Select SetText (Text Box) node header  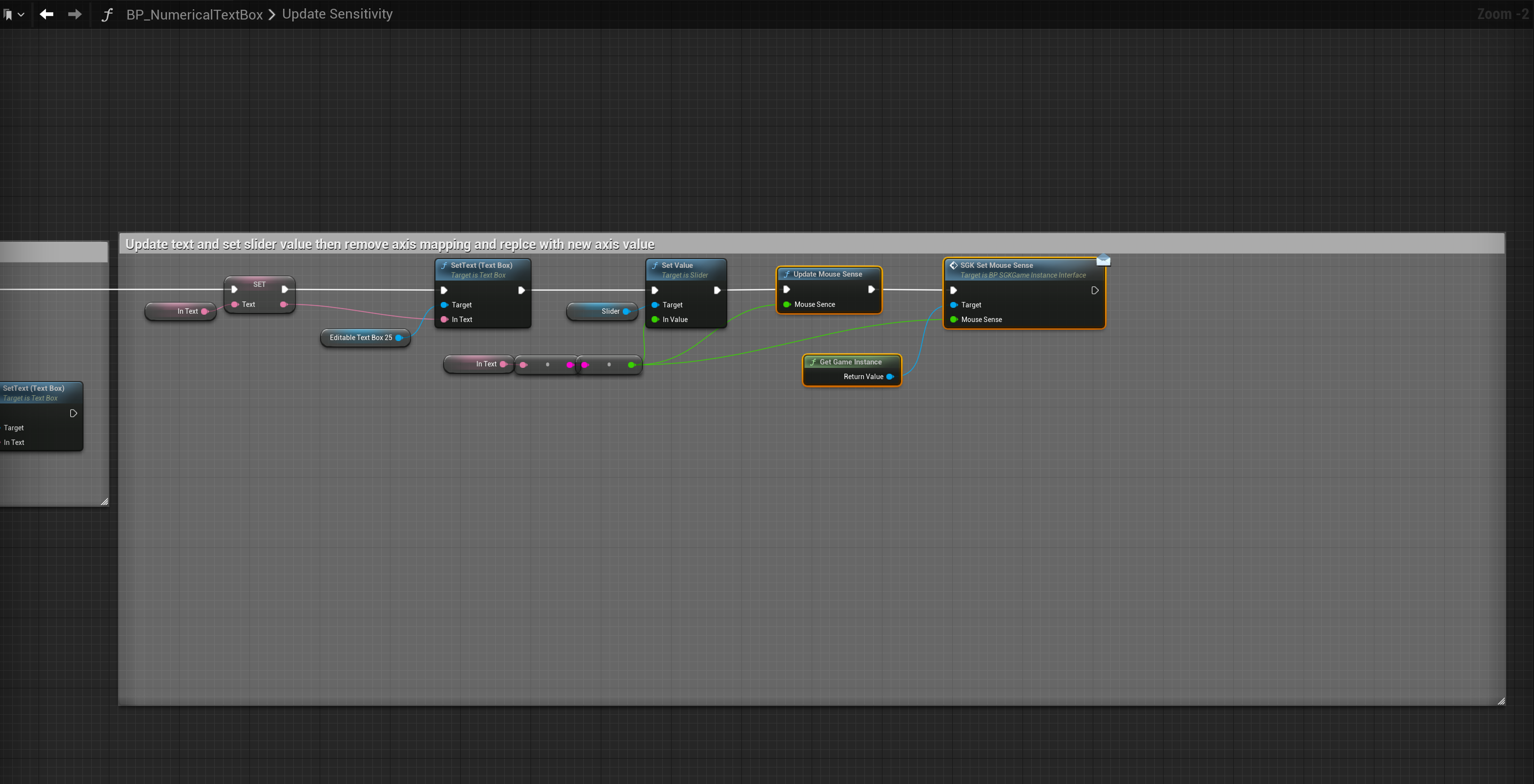[x=481, y=265]
